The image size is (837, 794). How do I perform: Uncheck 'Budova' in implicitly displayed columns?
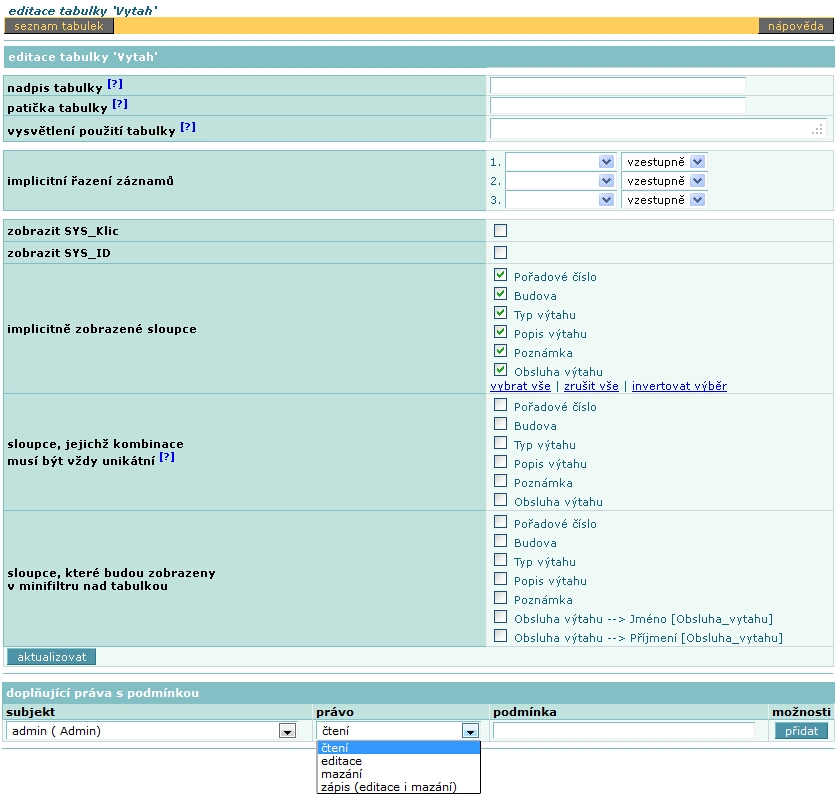pyautogui.click(x=500, y=294)
